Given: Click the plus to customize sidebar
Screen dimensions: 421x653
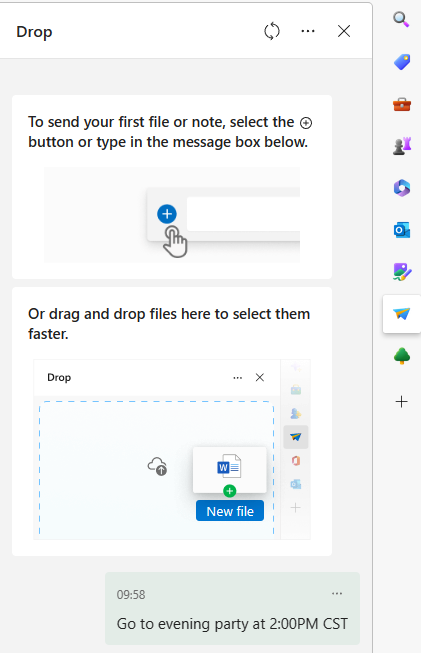Looking at the screenshot, I should coord(401,401).
